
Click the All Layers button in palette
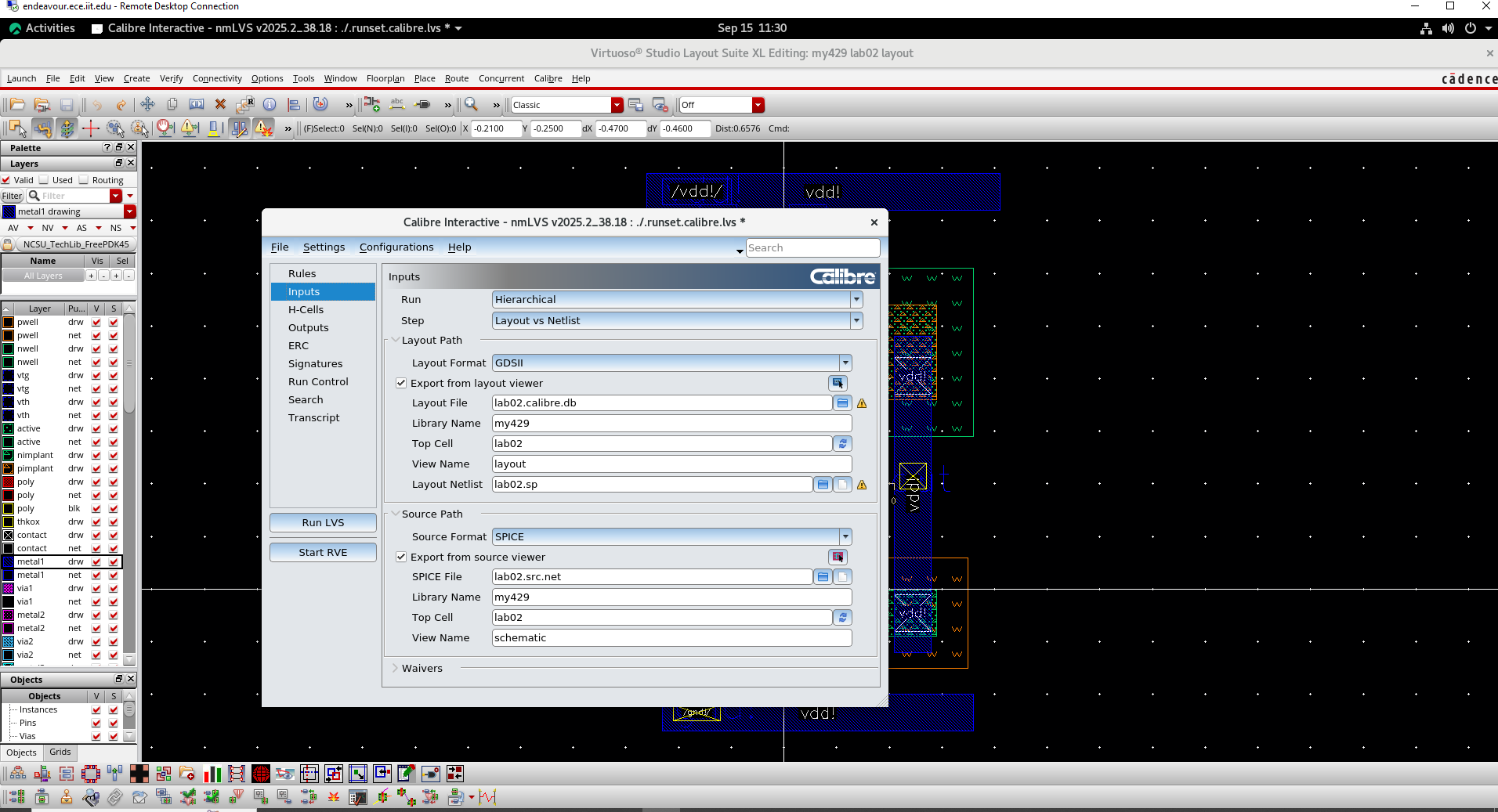coord(43,276)
